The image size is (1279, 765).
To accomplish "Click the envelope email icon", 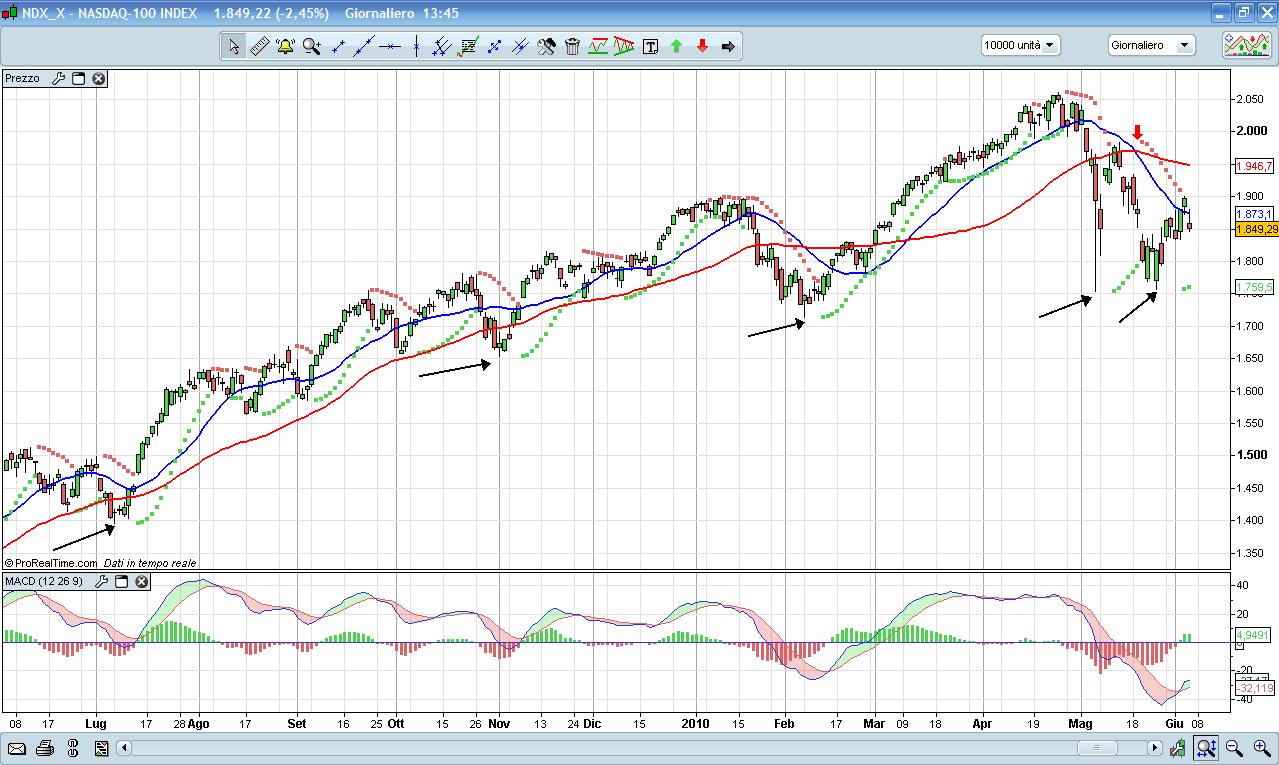I will coord(16,748).
